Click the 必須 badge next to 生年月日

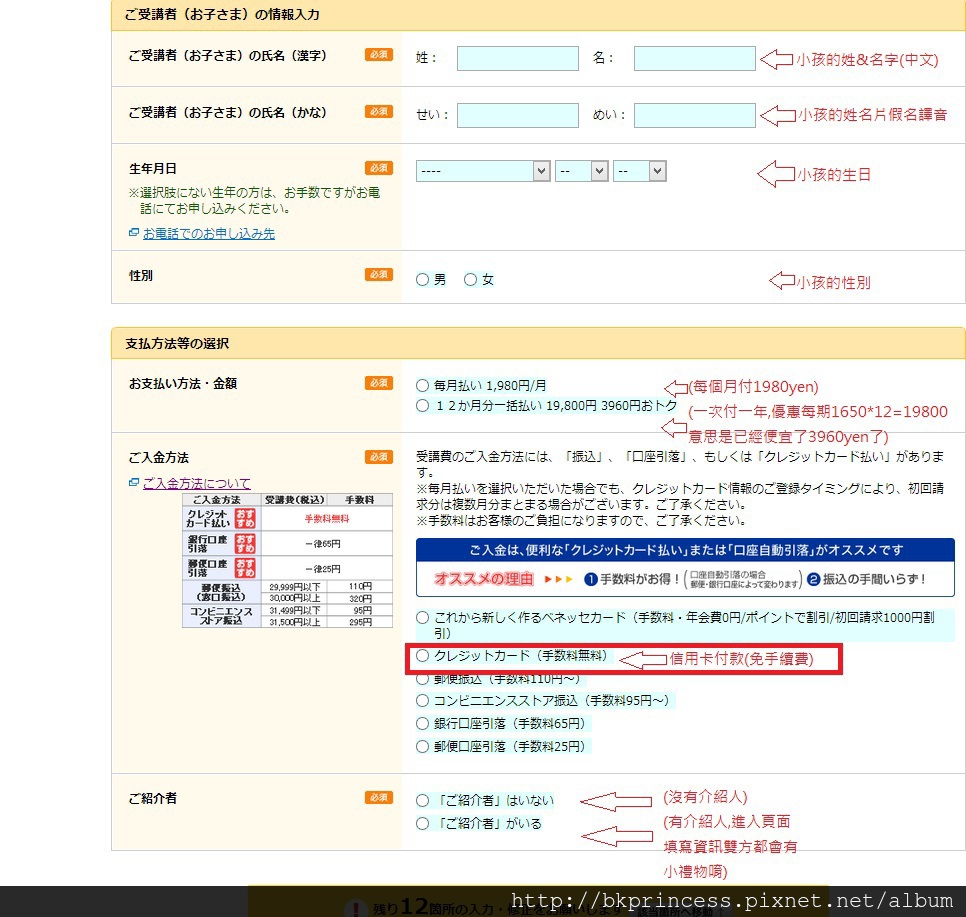379,168
